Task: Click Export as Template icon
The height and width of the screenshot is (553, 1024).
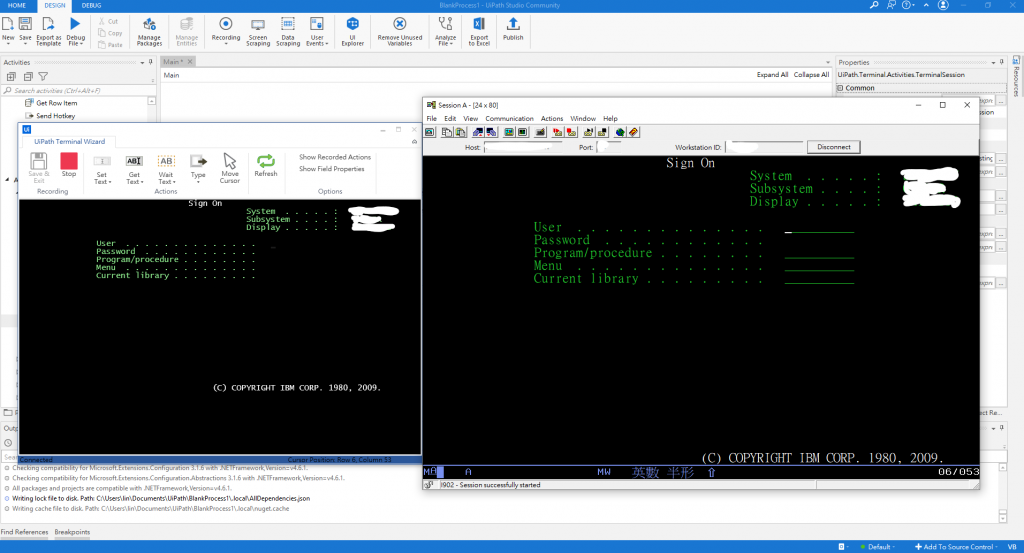Action: pyautogui.click(x=48, y=24)
